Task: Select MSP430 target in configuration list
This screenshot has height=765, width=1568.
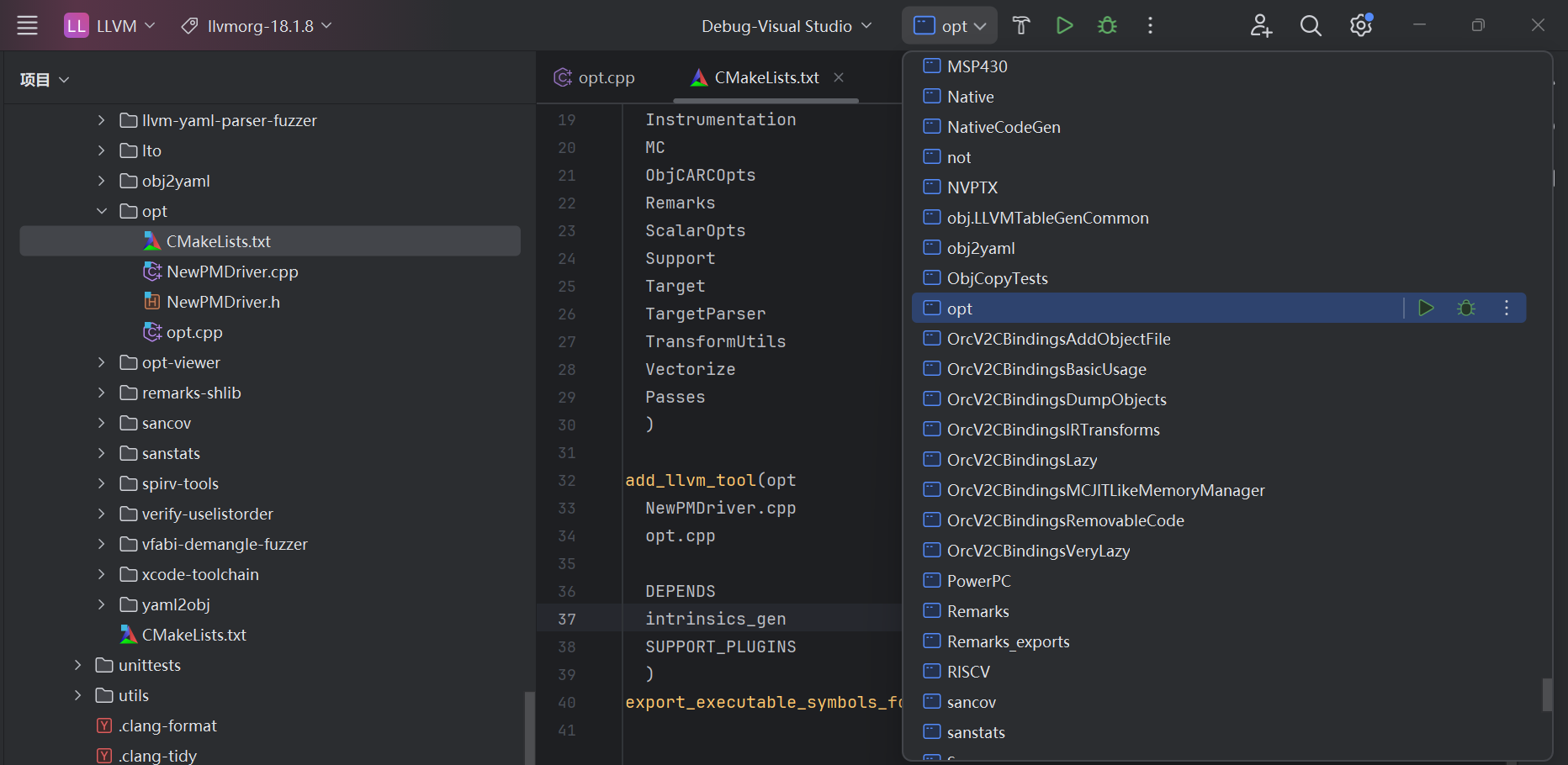Action: tap(1218, 66)
